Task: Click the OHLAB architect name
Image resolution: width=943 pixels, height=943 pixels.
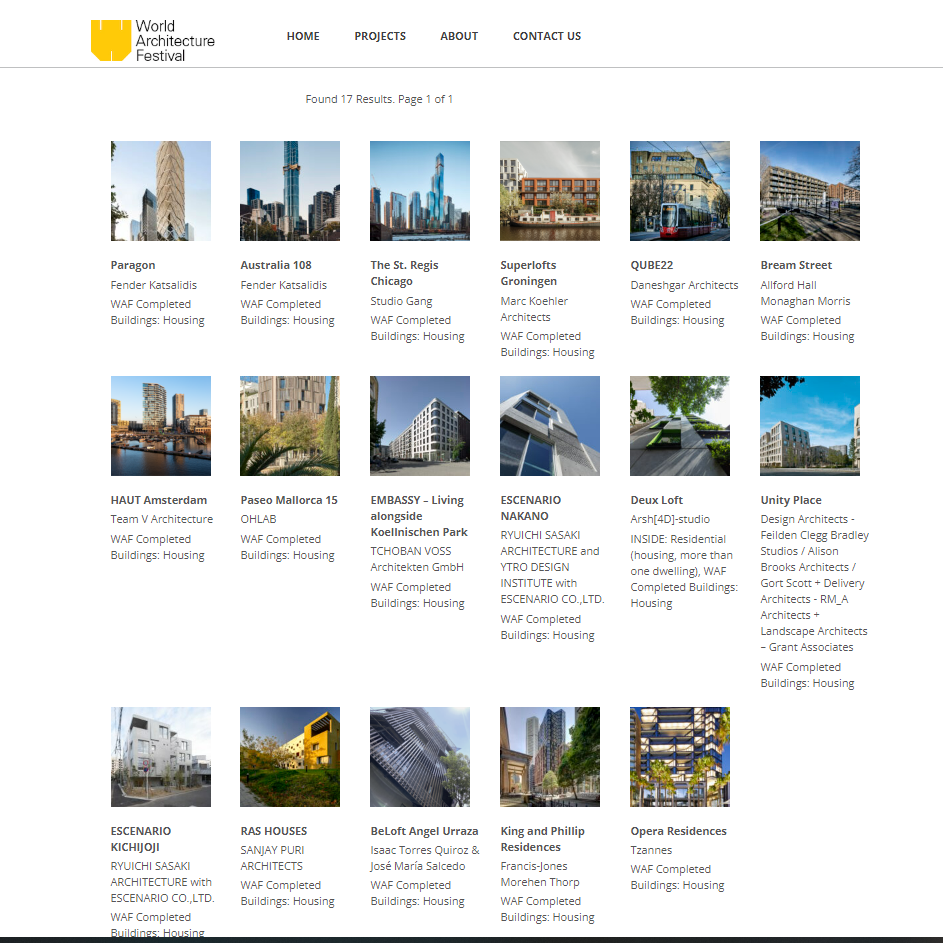Action: pos(259,519)
